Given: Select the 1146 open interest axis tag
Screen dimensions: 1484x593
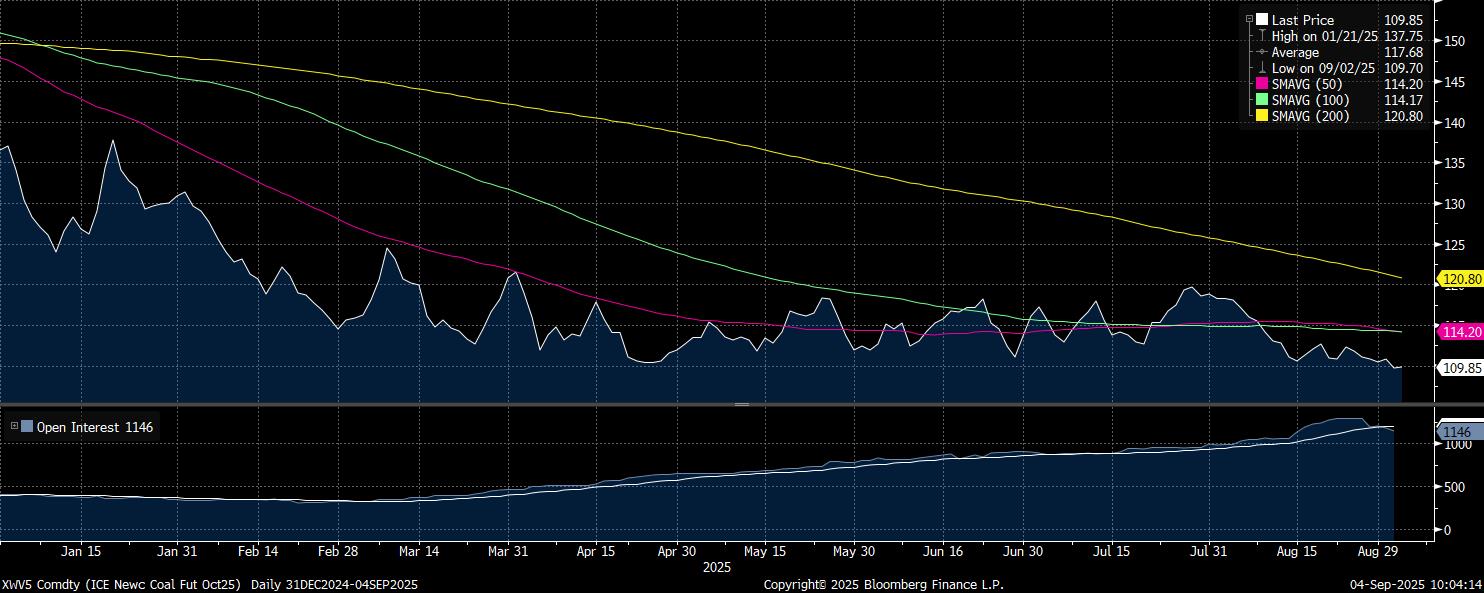Looking at the screenshot, I should point(1455,431).
